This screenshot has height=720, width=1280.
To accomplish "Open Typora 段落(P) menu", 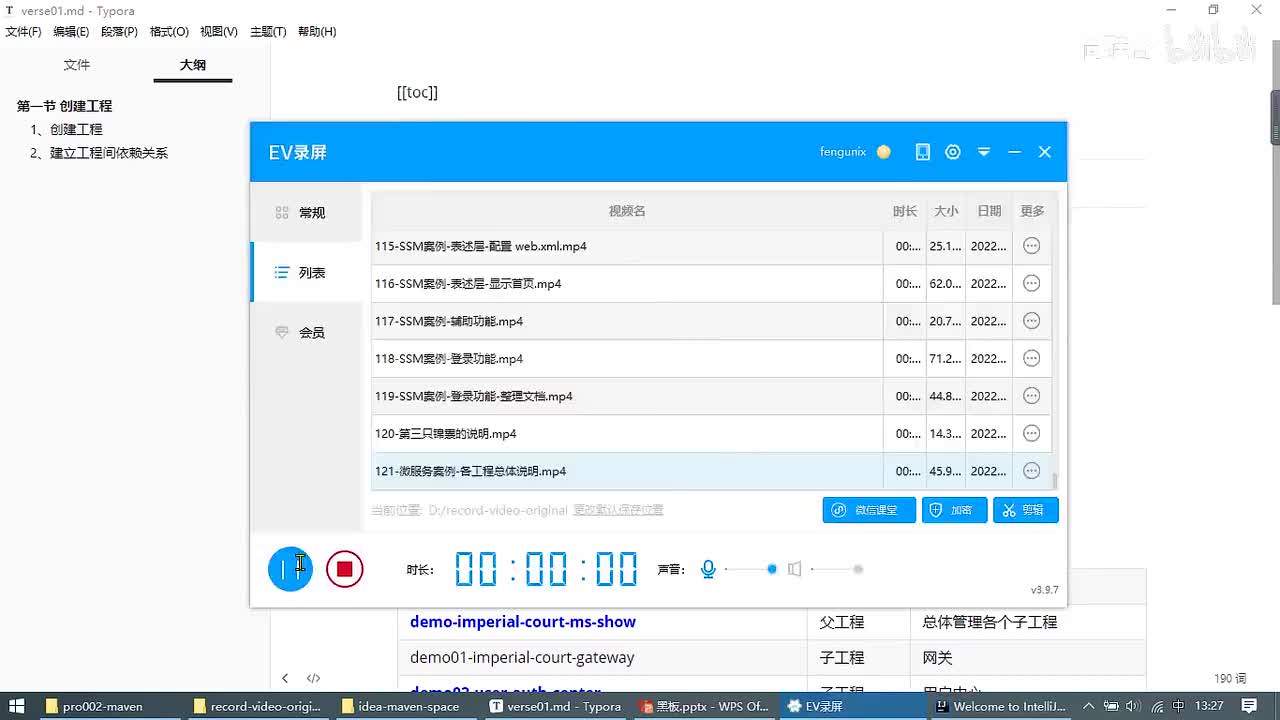I will 119,32.
